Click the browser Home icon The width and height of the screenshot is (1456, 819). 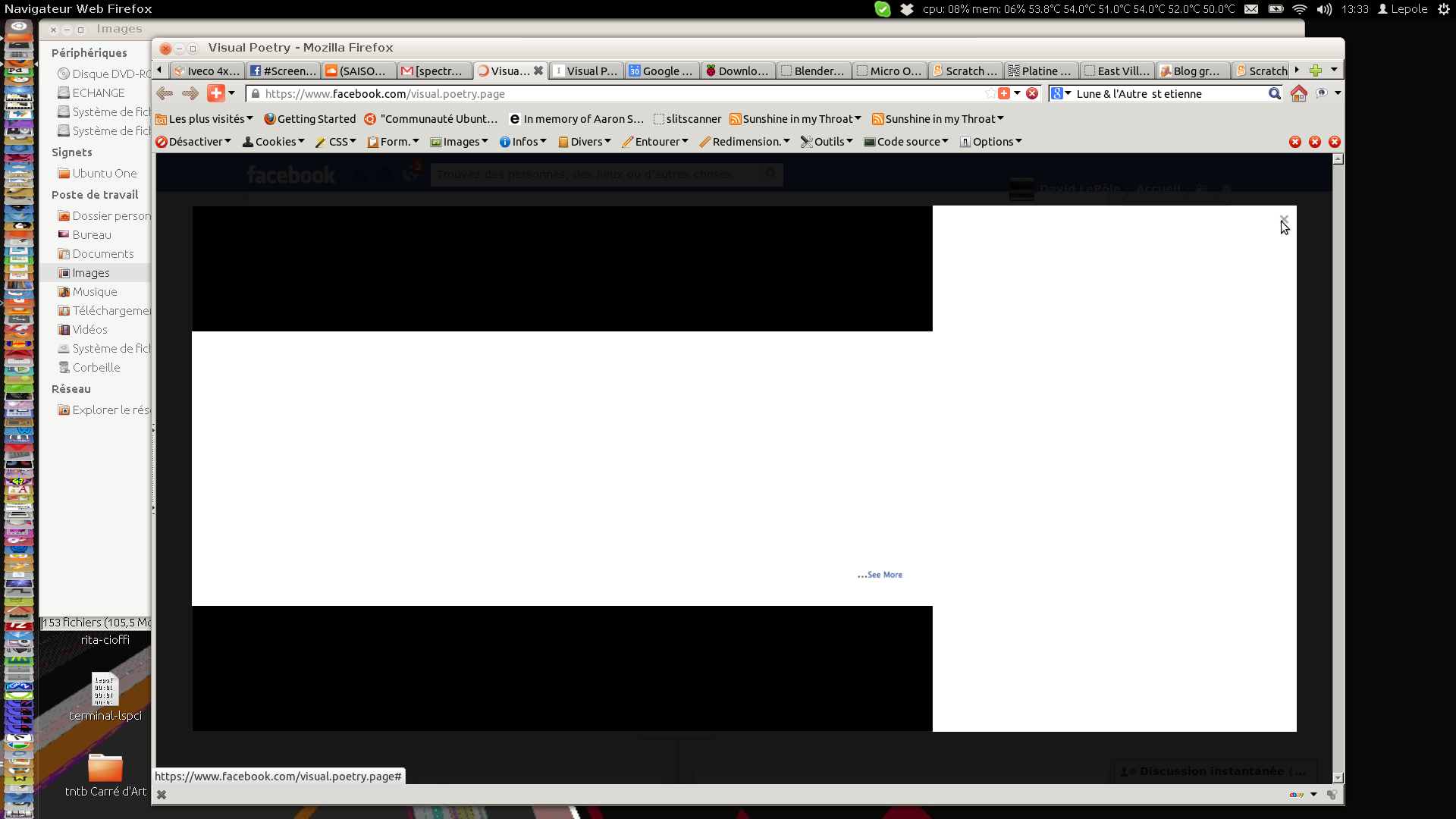1298,93
